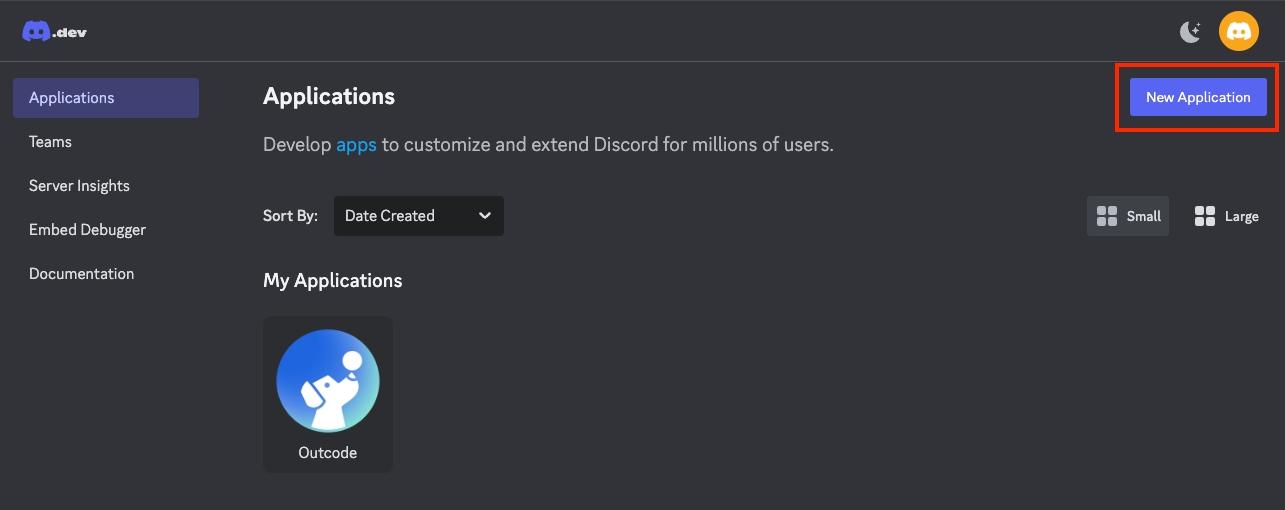This screenshot has height=510, width=1285.
Task: Open the orange user avatar menu
Action: (x=1238, y=32)
